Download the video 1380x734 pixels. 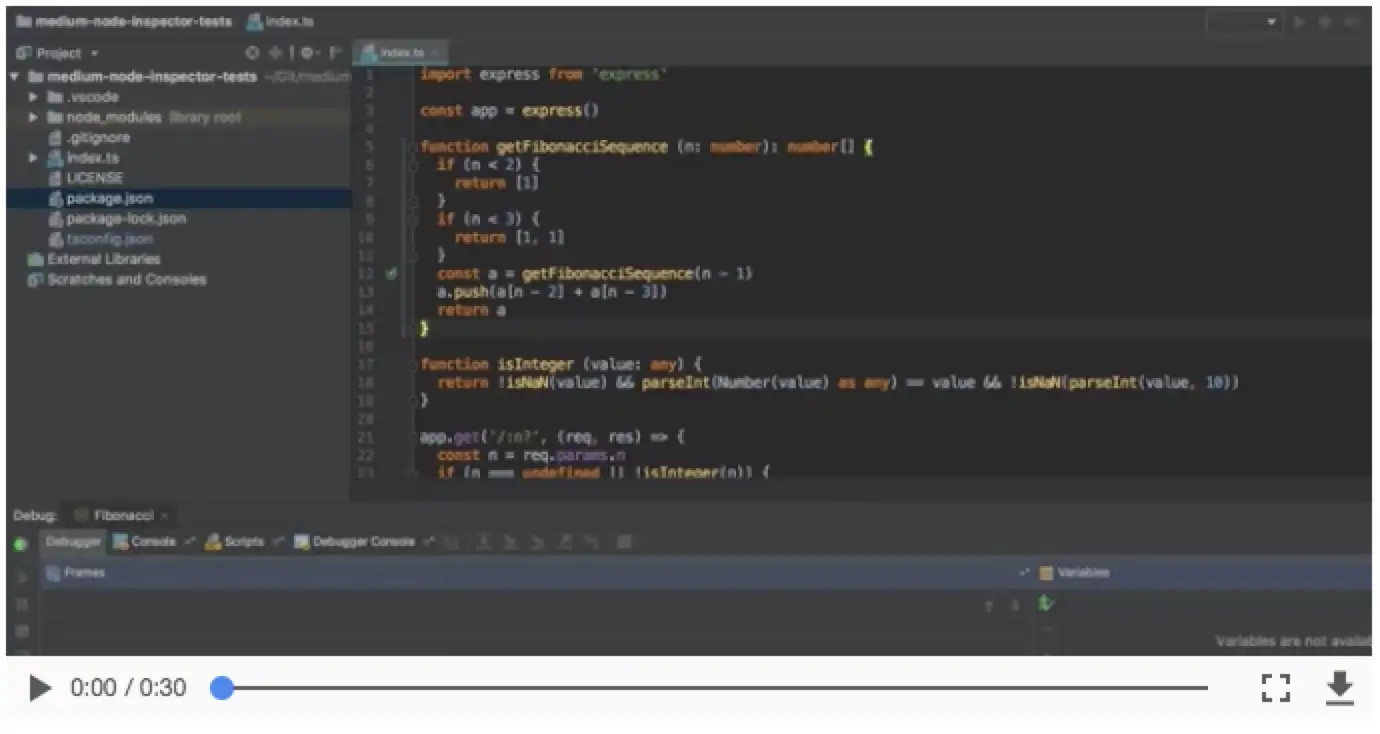1339,688
